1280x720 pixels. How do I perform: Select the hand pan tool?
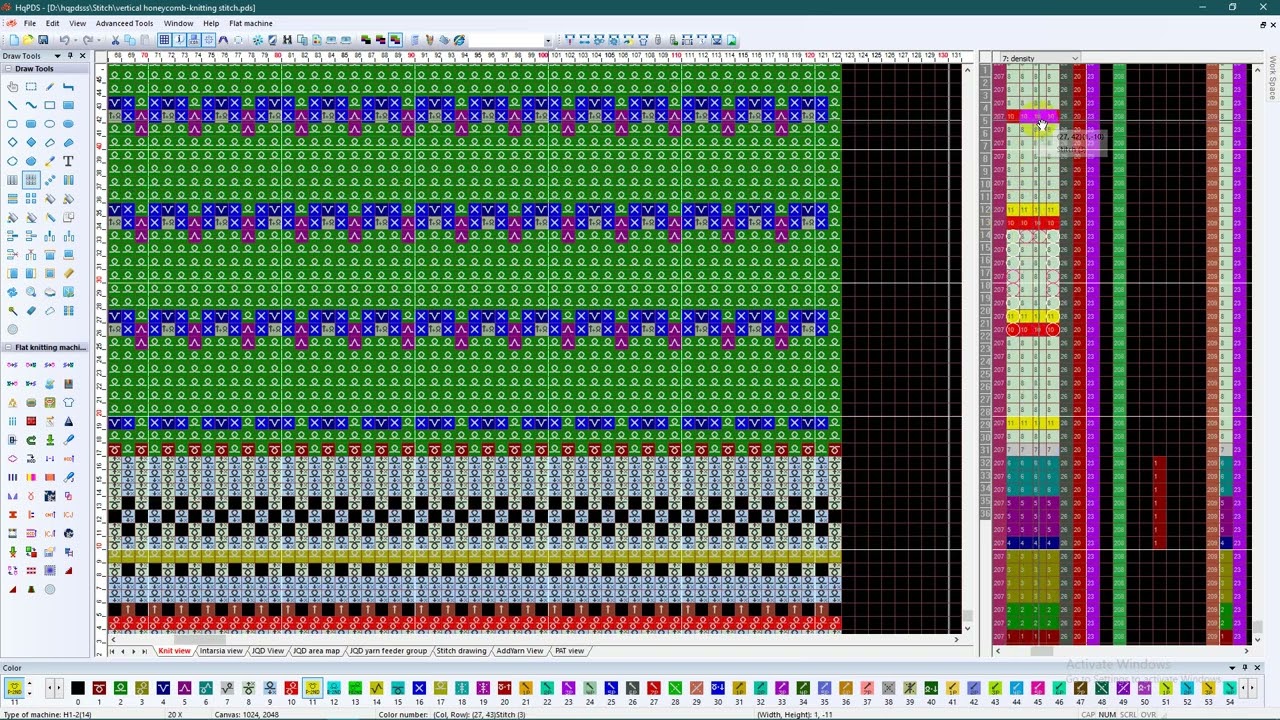pyautogui.click(x=13, y=87)
